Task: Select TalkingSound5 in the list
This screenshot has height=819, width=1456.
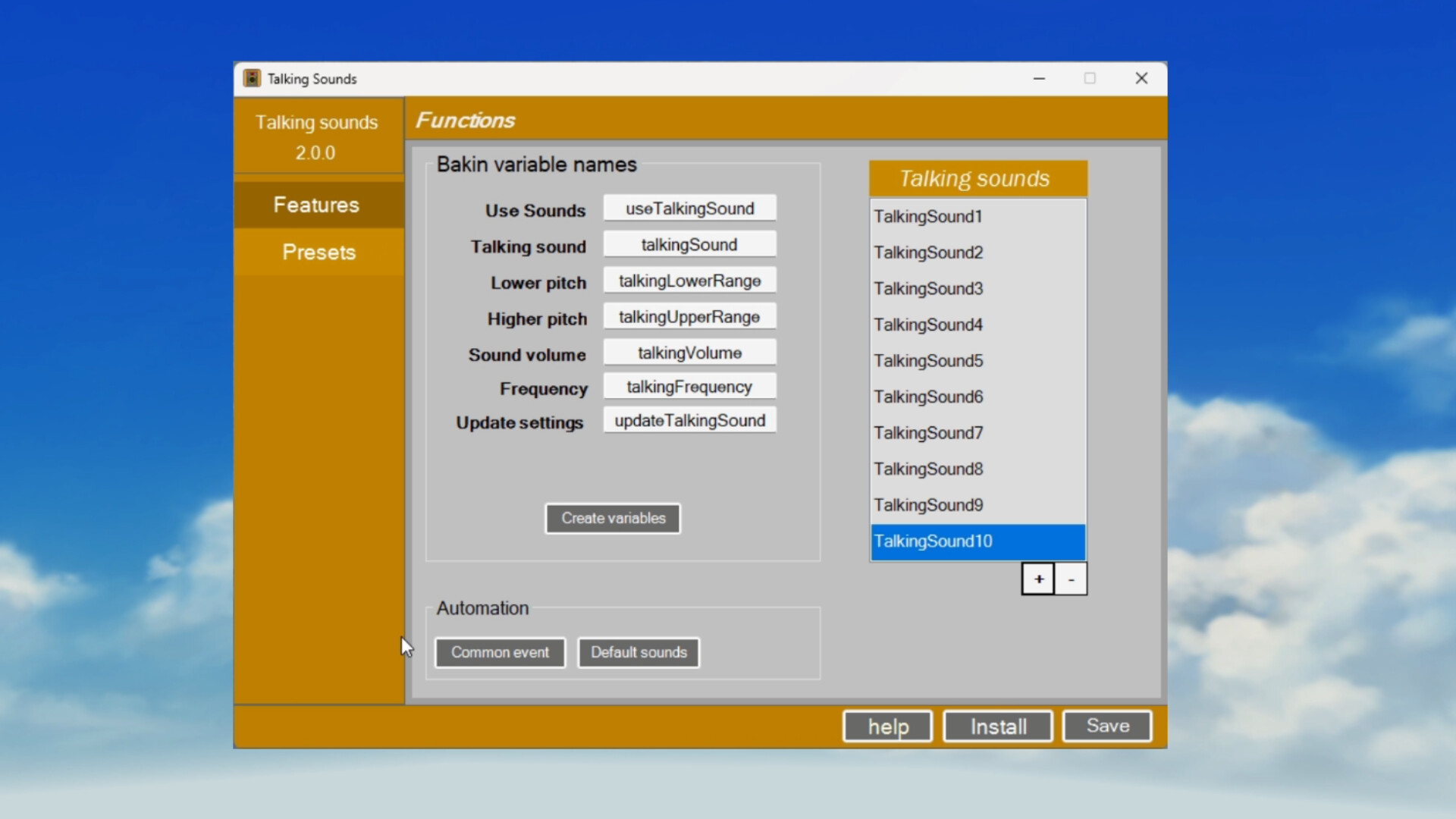Action: tap(927, 360)
